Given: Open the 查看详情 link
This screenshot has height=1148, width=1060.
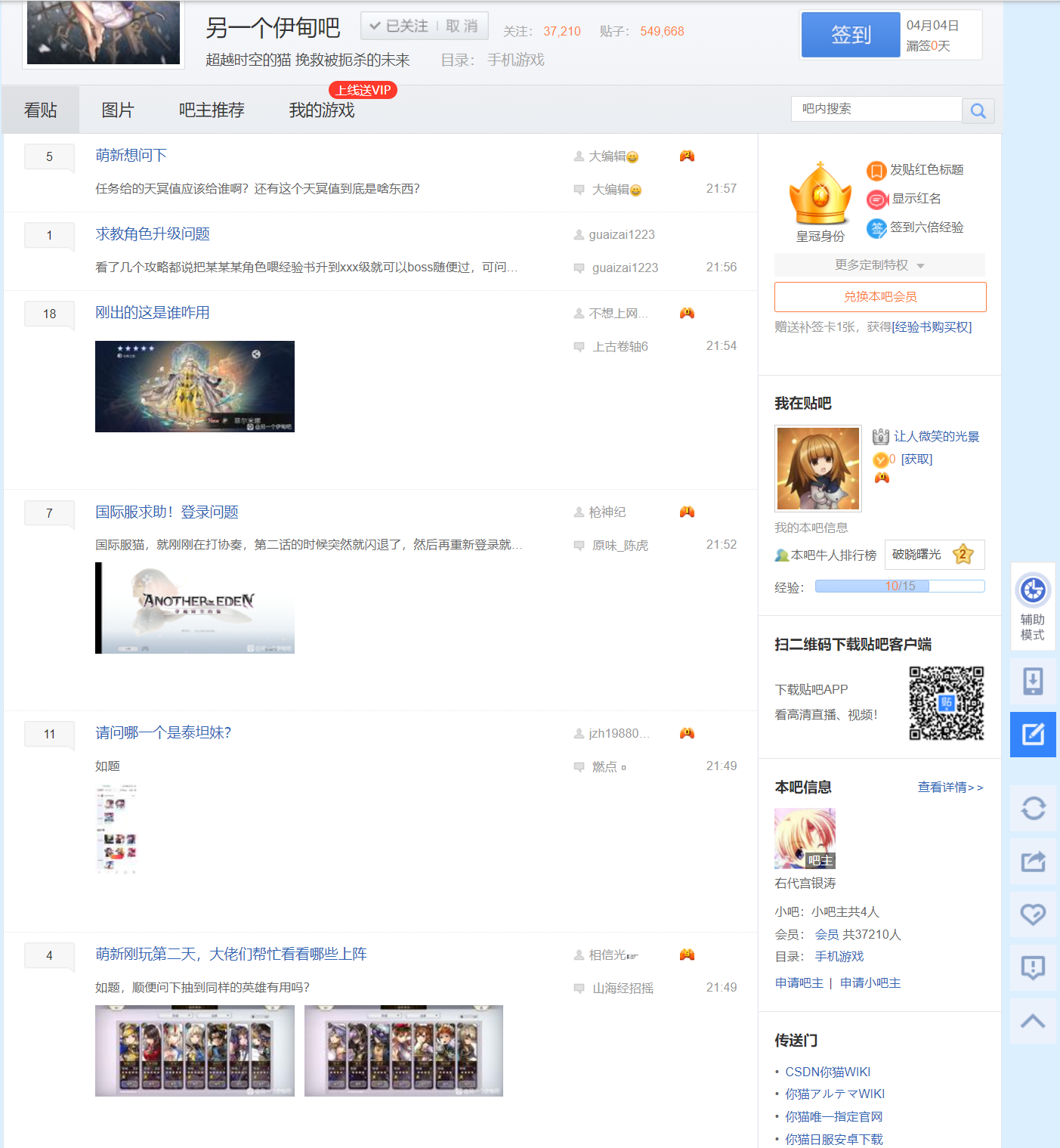Looking at the screenshot, I should click(950, 788).
